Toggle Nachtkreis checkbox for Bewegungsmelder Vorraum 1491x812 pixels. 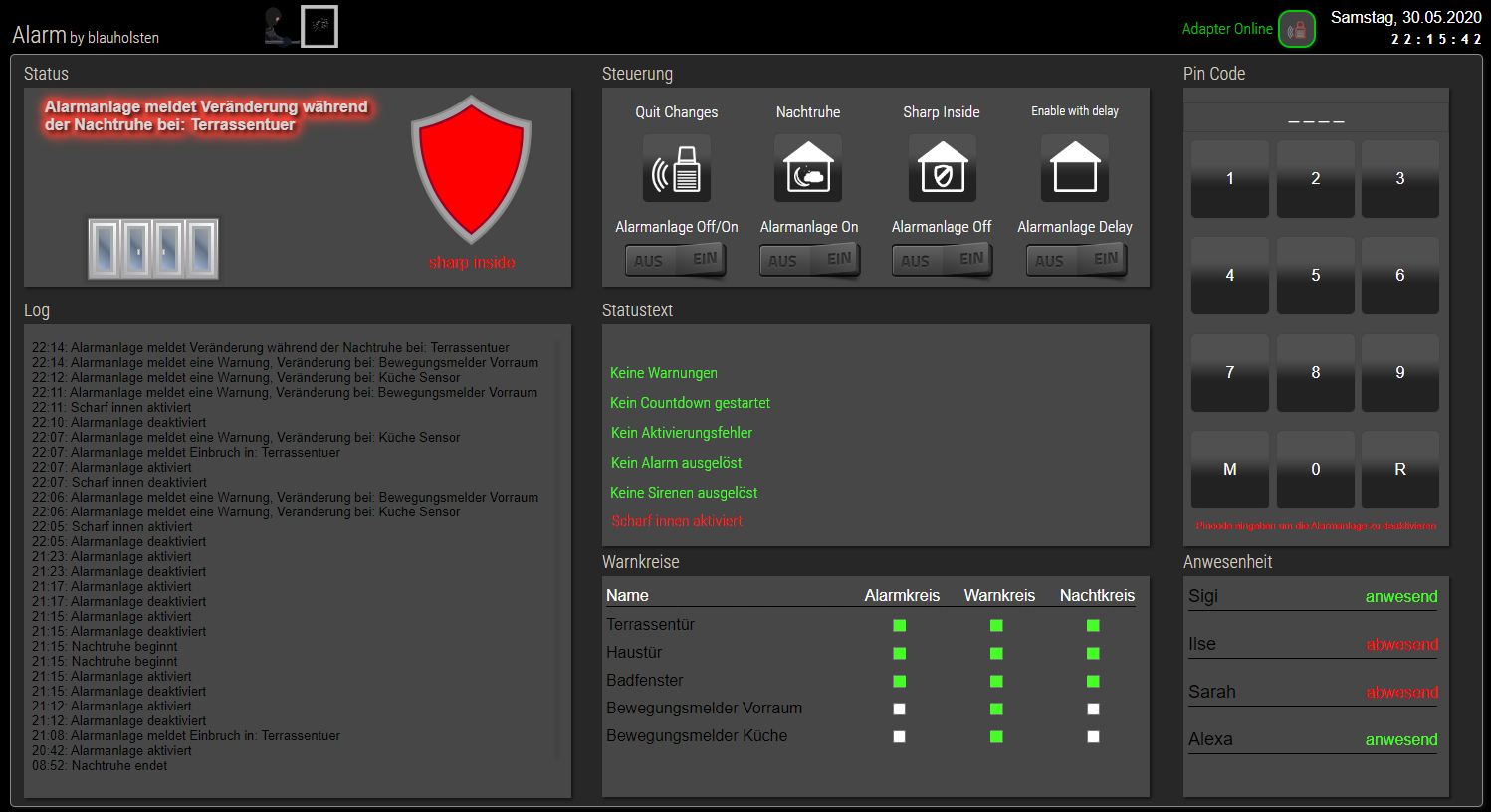[x=1093, y=710]
